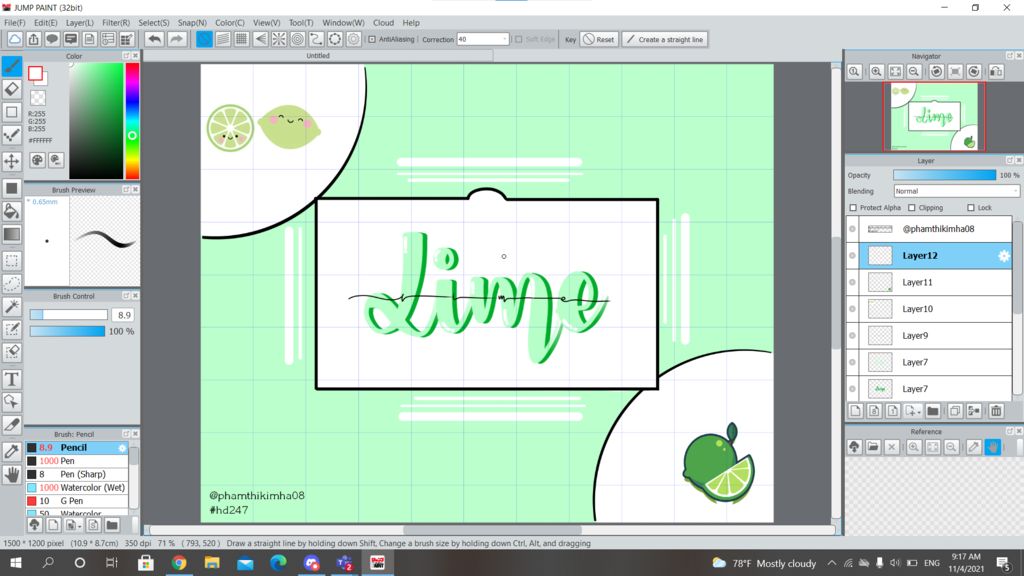Click the Zoom In icon in Navigator
This screenshot has width=1024, height=576.
(x=876, y=72)
